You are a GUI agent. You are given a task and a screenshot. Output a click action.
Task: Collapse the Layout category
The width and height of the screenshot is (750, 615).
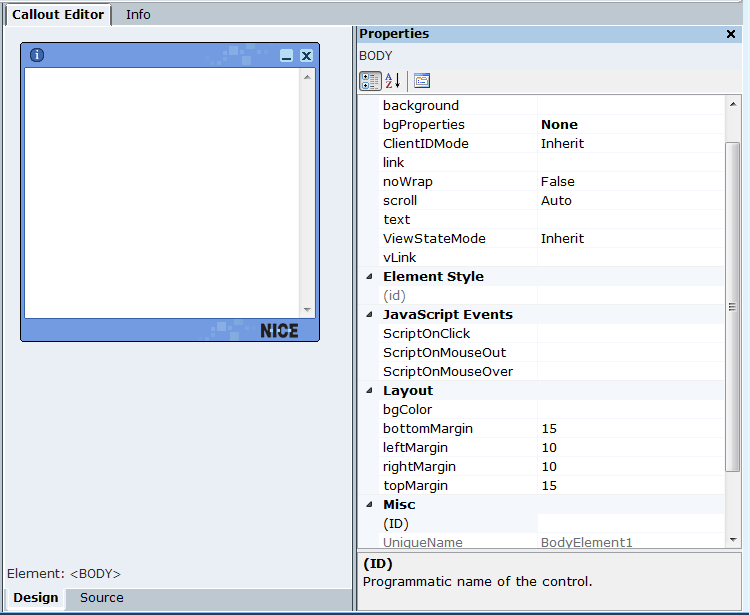pyautogui.click(x=369, y=391)
